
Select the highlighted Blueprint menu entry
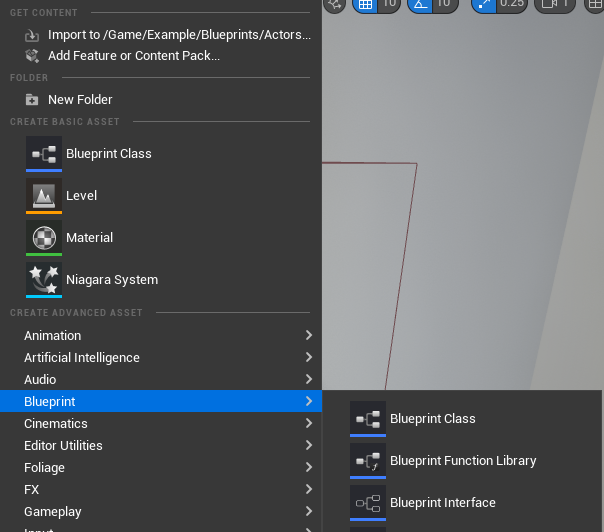point(161,401)
